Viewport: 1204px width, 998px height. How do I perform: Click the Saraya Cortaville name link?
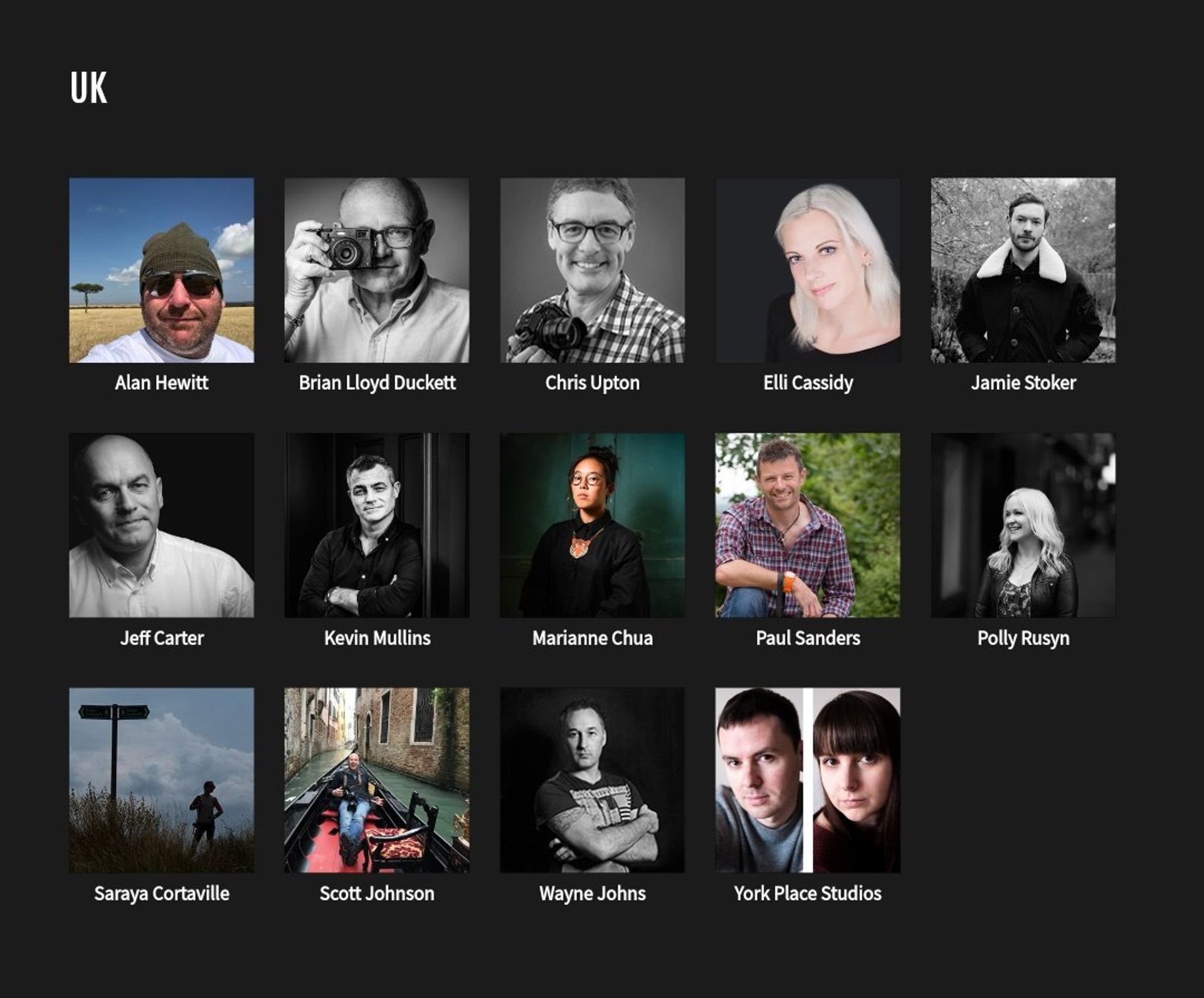tap(161, 893)
